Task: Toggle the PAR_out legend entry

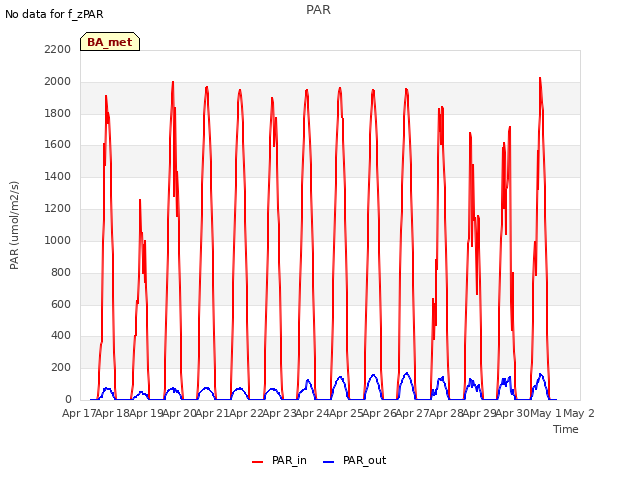Action: pos(354,460)
